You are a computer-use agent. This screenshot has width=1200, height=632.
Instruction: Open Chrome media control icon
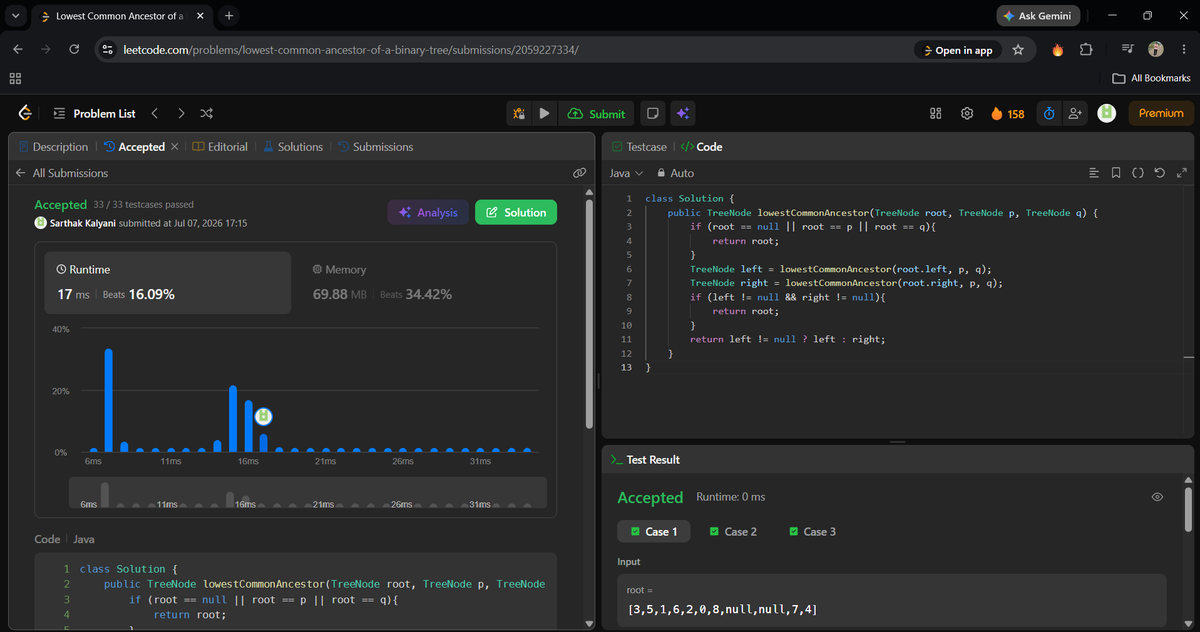click(1128, 50)
